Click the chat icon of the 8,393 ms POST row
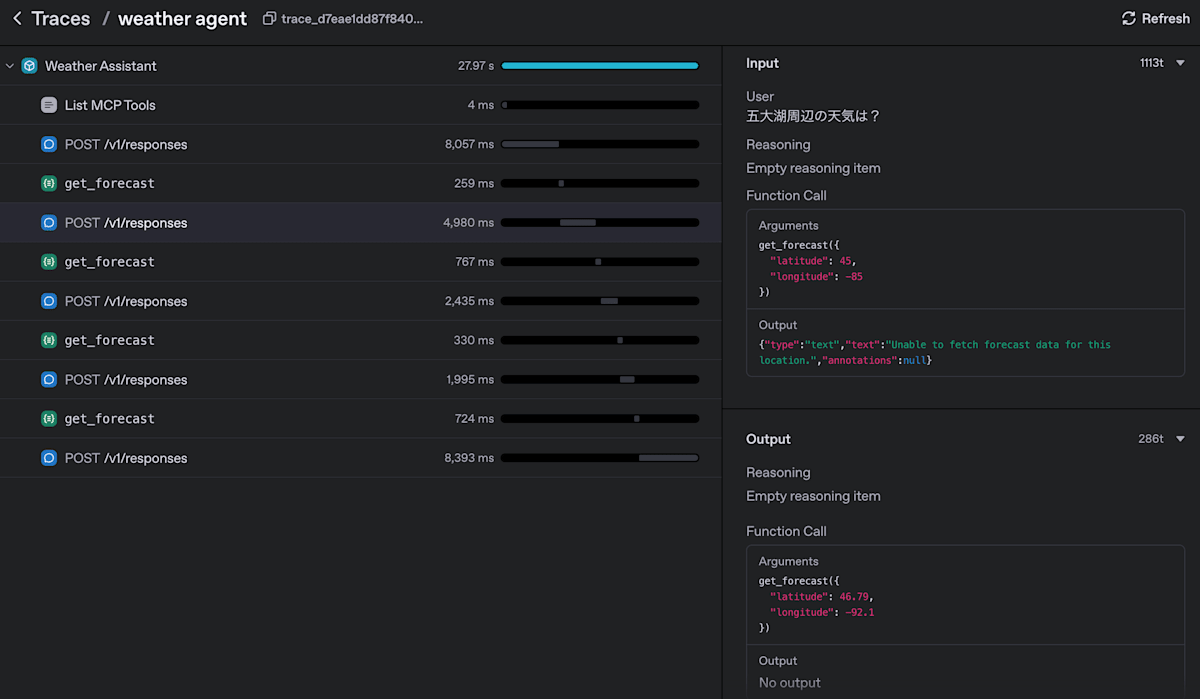The image size is (1200, 699). 49,458
